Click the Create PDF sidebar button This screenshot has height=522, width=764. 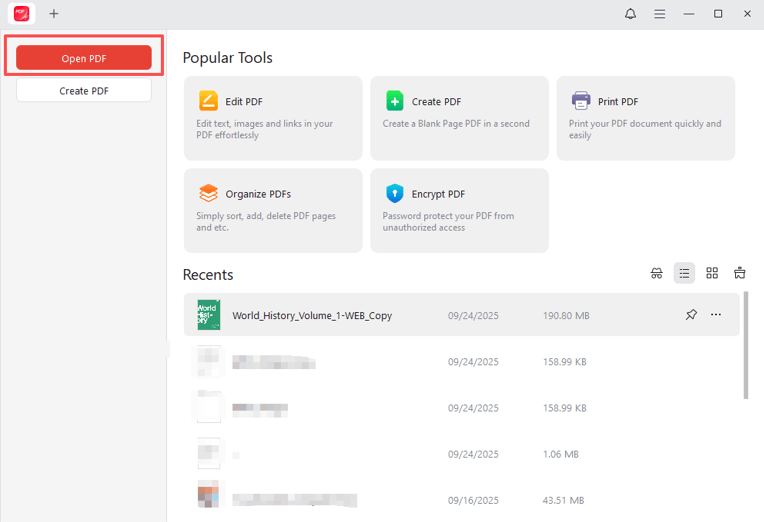point(84,91)
